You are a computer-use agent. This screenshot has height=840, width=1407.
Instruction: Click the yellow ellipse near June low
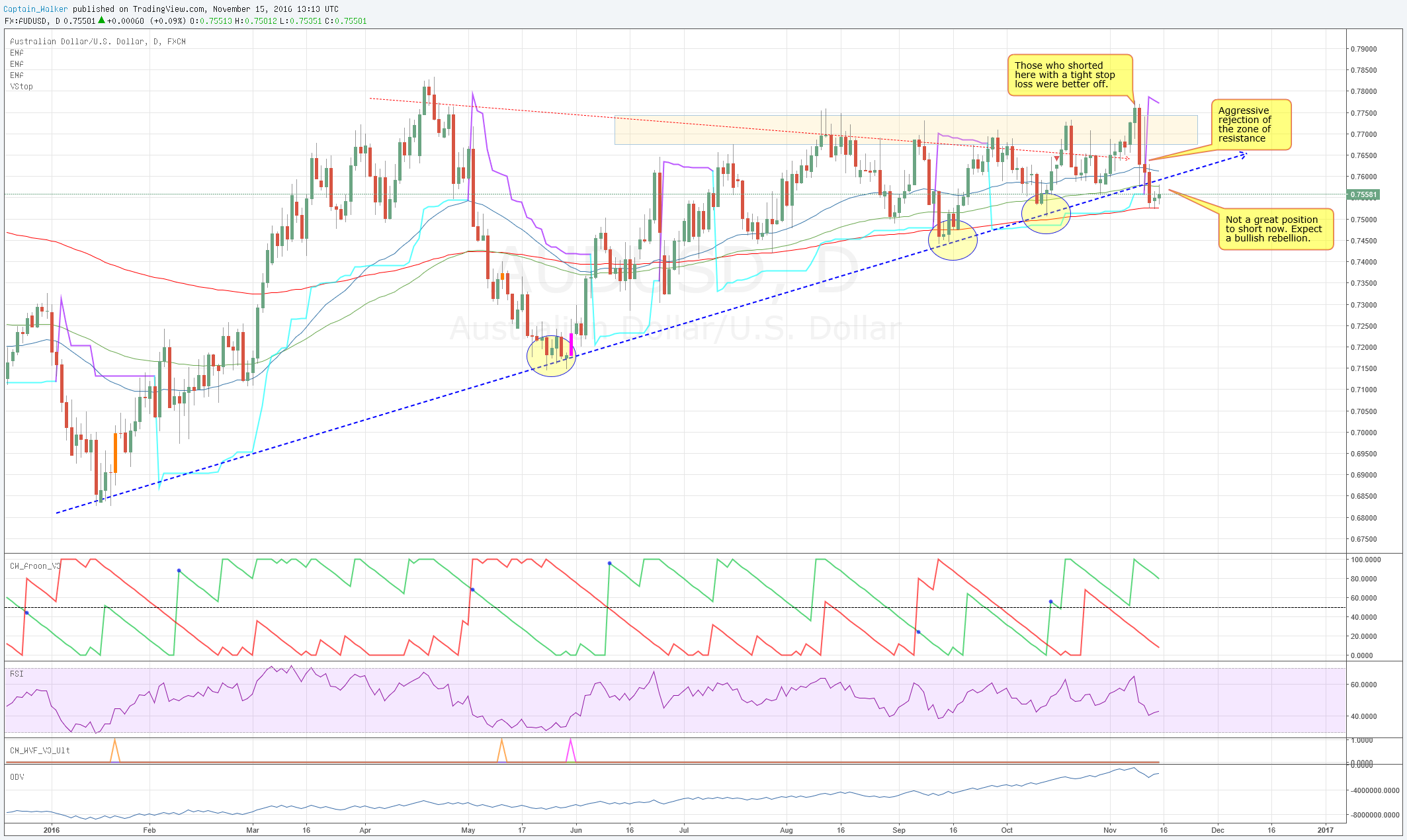click(552, 356)
